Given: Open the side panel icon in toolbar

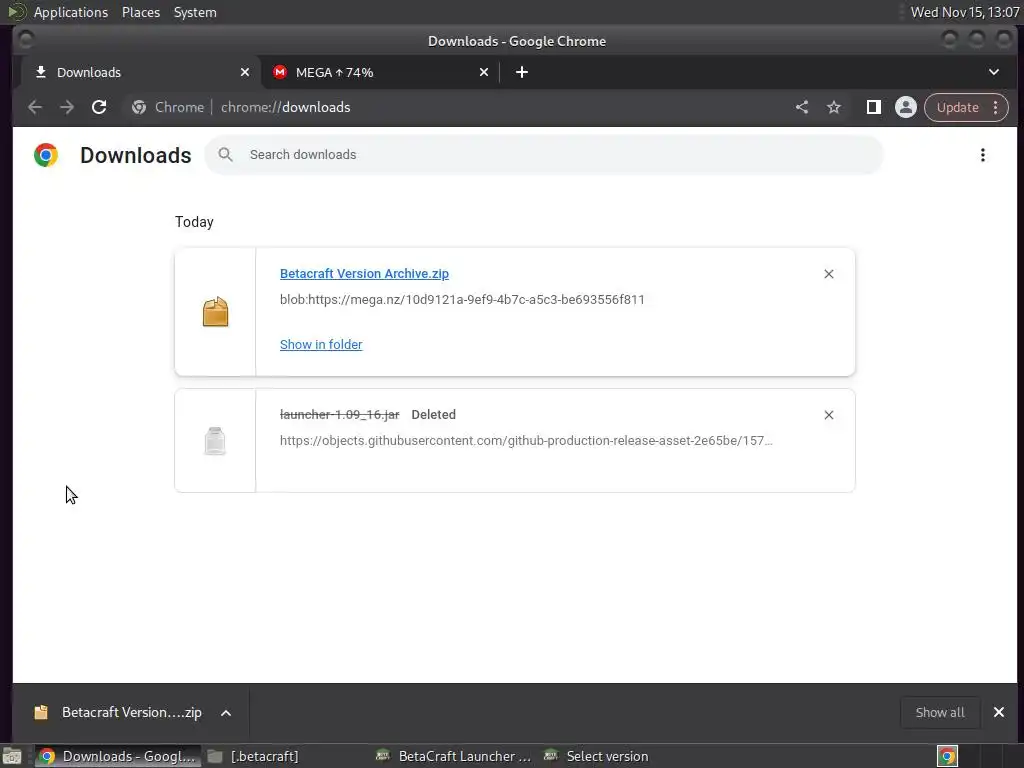Looking at the screenshot, I should 873,107.
